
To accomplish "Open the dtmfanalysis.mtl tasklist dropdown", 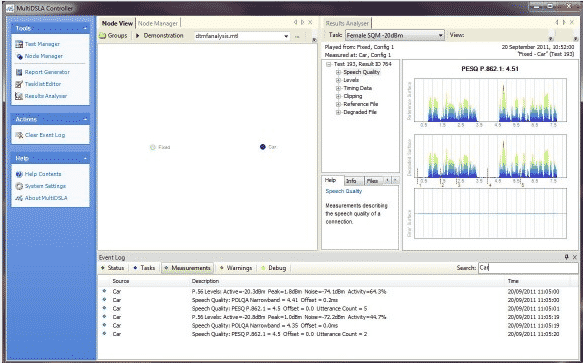I will [286, 36].
